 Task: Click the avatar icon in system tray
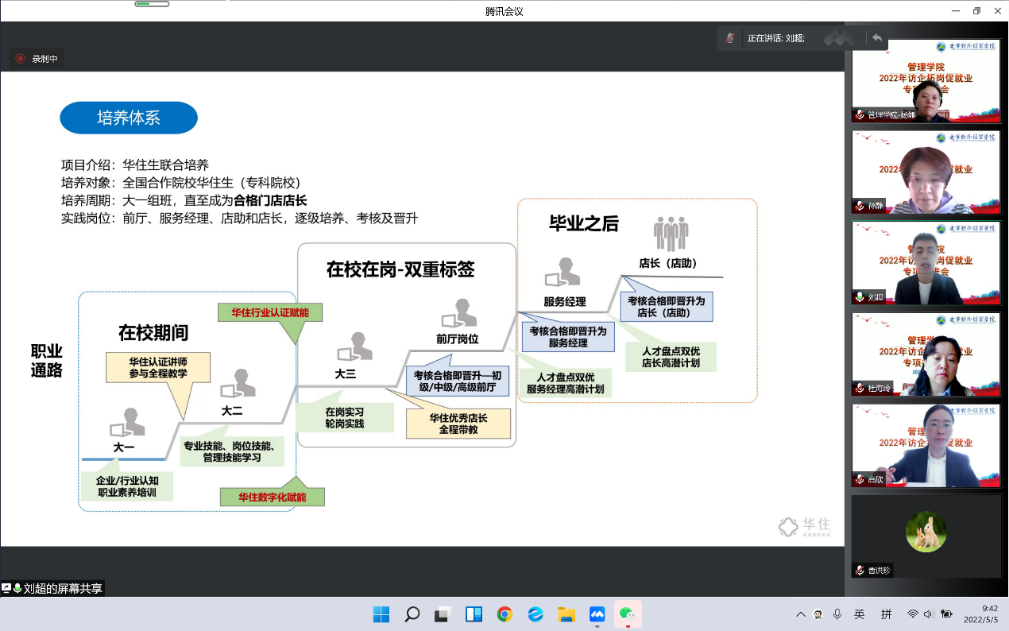click(x=818, y=614)
